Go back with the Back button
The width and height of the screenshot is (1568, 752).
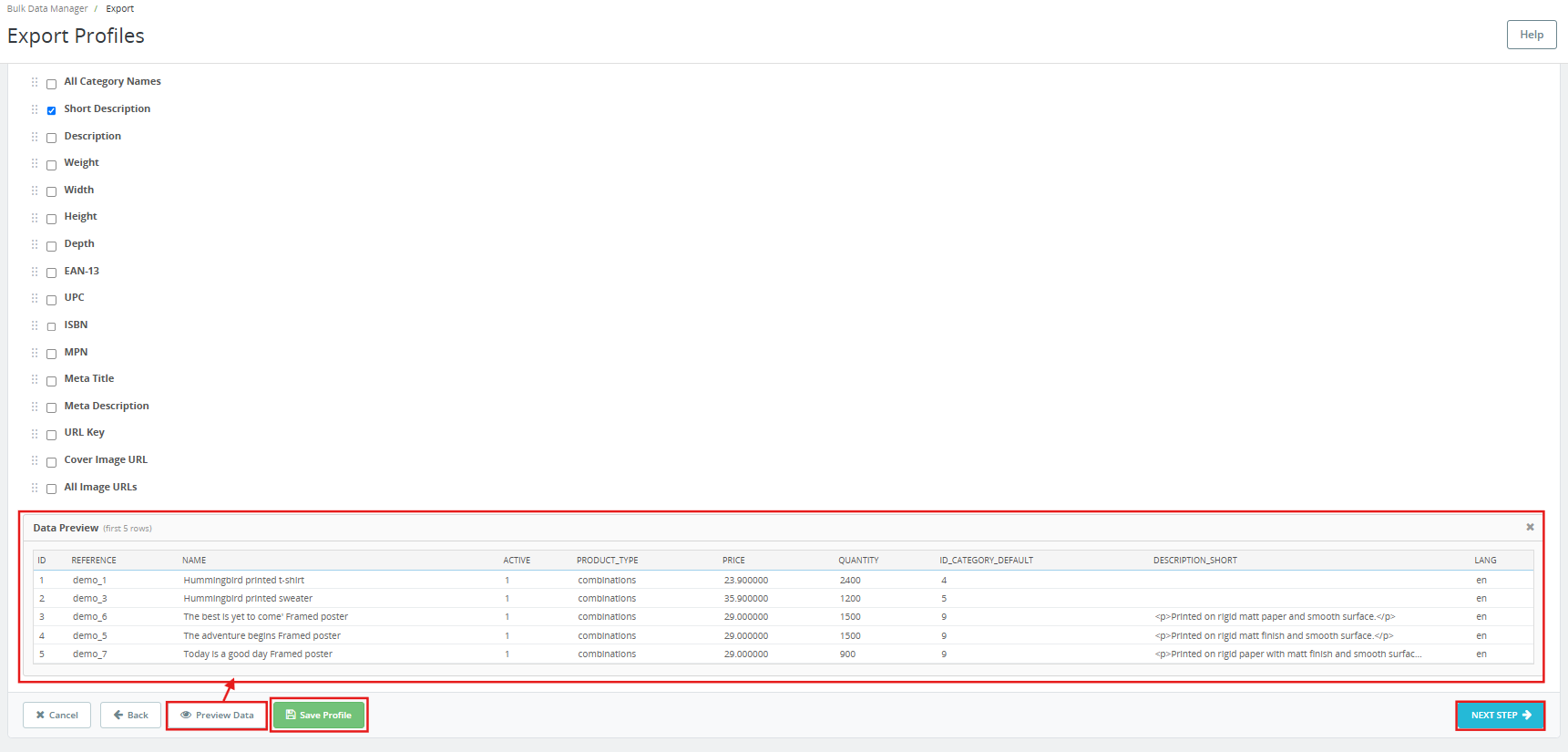(130, 715)
